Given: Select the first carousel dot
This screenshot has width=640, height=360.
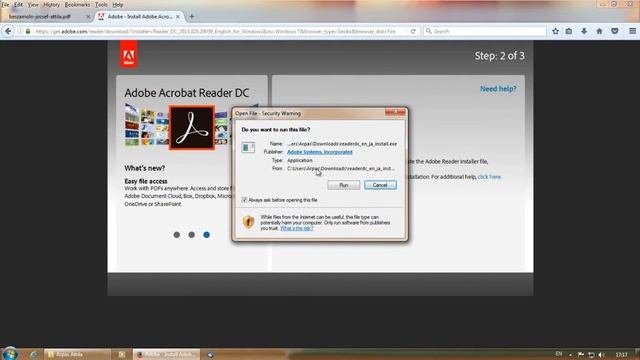Looking at the screenshot, I should tap(177, 235).
